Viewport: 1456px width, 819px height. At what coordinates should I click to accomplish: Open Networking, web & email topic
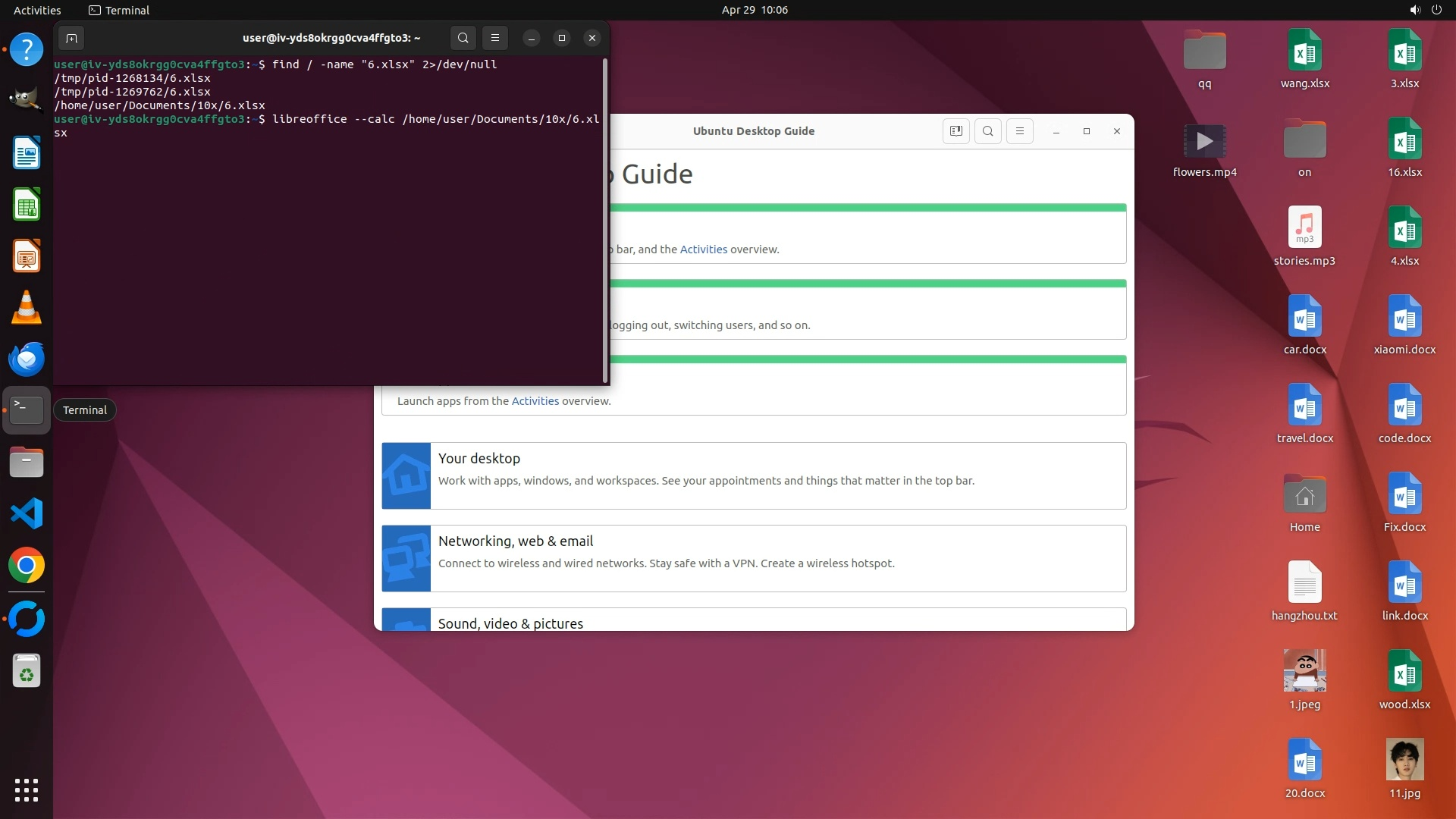516,541
